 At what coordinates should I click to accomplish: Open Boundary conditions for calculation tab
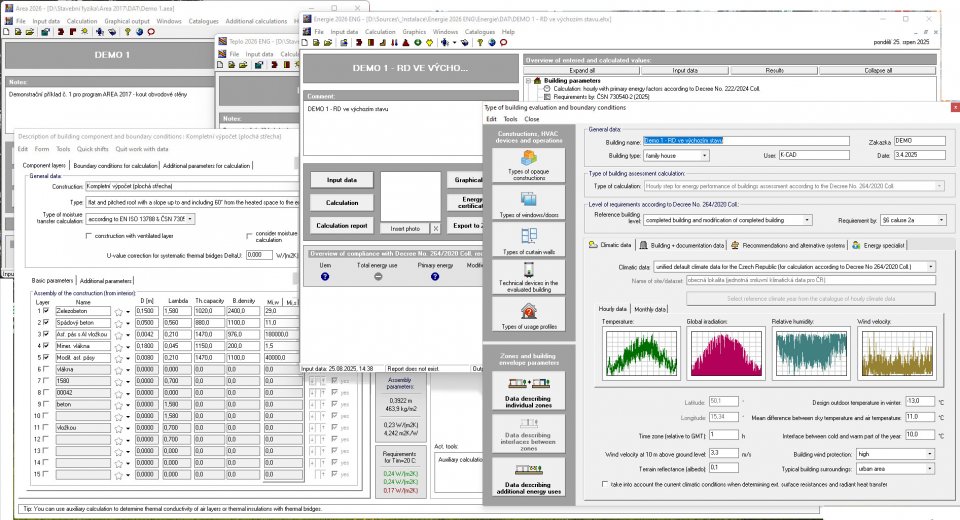point(115,165)
